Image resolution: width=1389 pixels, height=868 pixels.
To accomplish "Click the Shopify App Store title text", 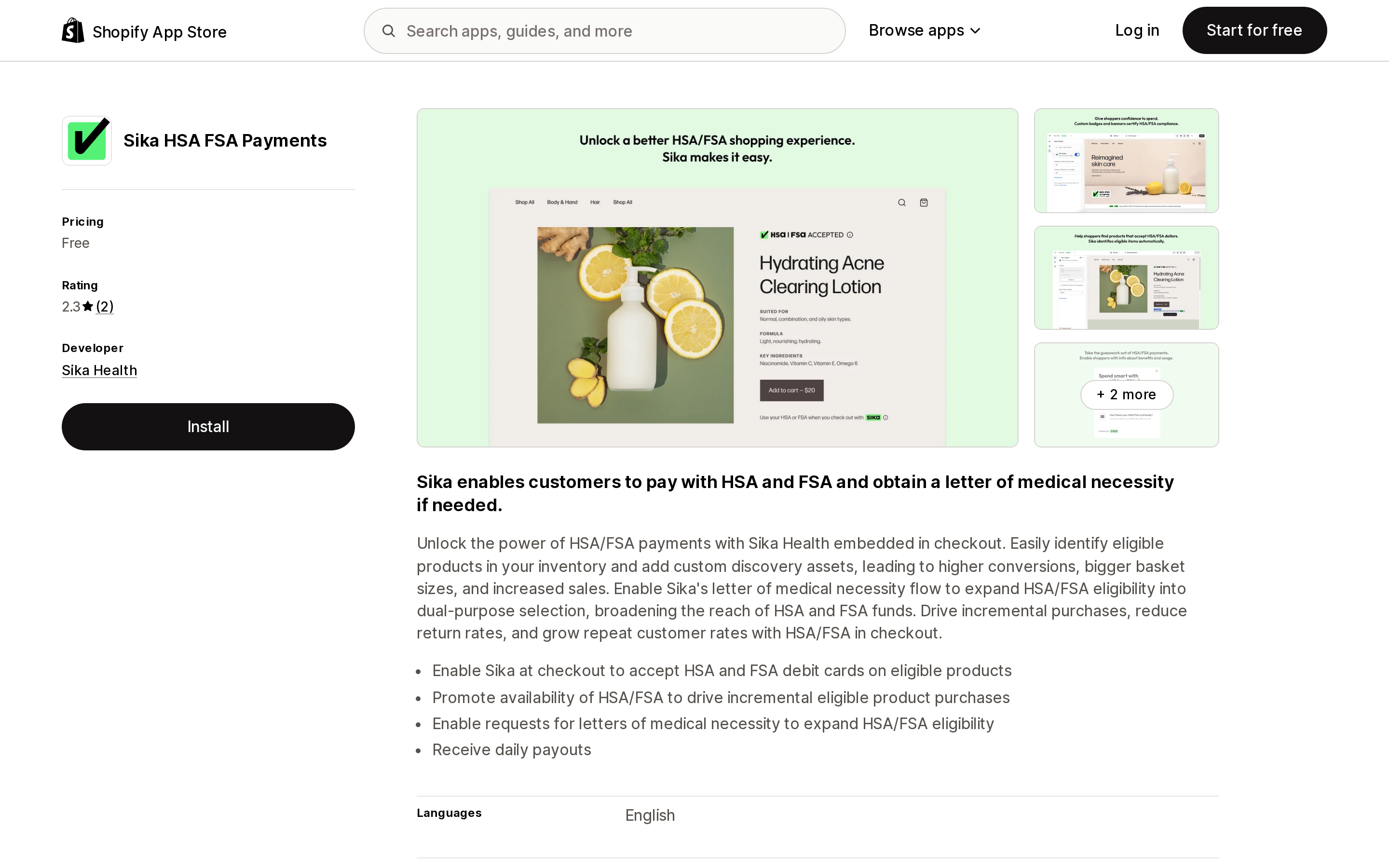I will [x=160, y=31].
